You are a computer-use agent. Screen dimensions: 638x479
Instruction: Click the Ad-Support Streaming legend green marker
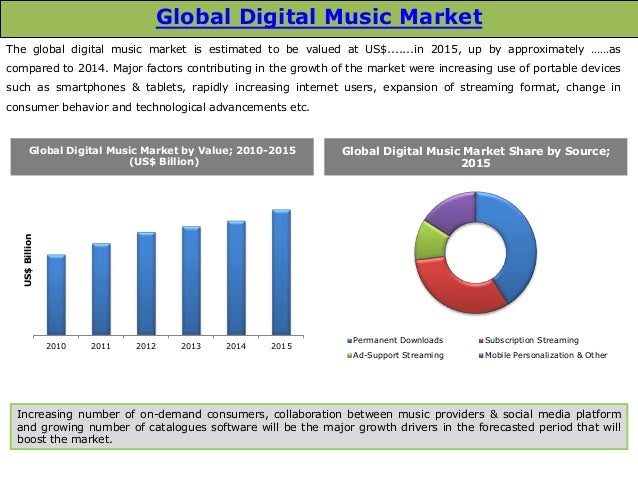pos(350,356)
